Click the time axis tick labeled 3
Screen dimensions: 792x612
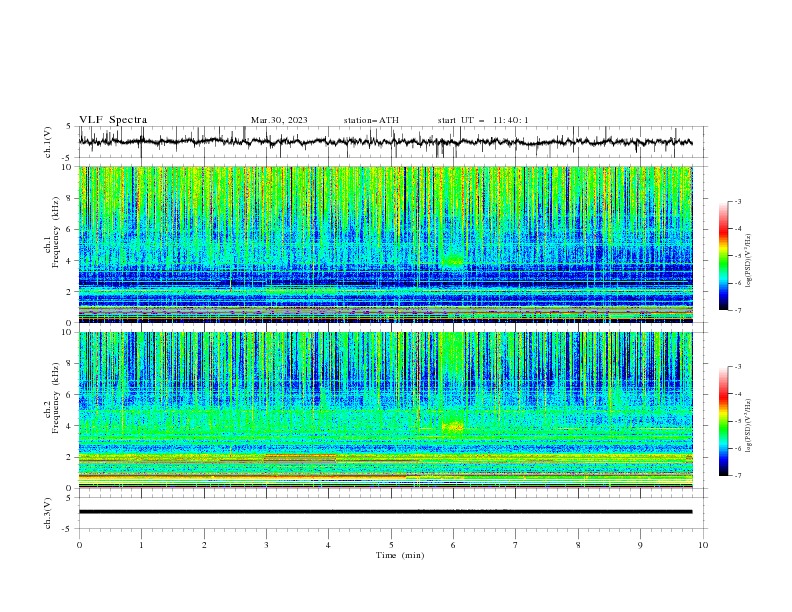[266, 545]
